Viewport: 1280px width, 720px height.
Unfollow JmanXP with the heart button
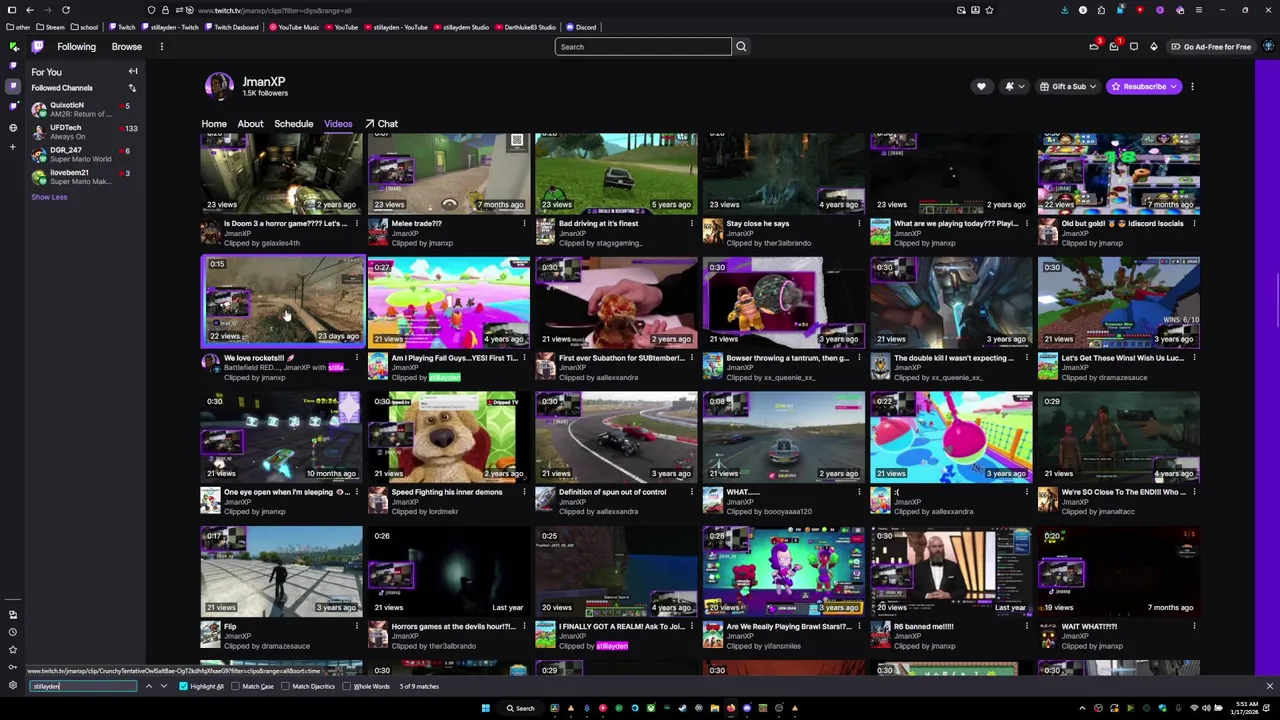point(981,87)
